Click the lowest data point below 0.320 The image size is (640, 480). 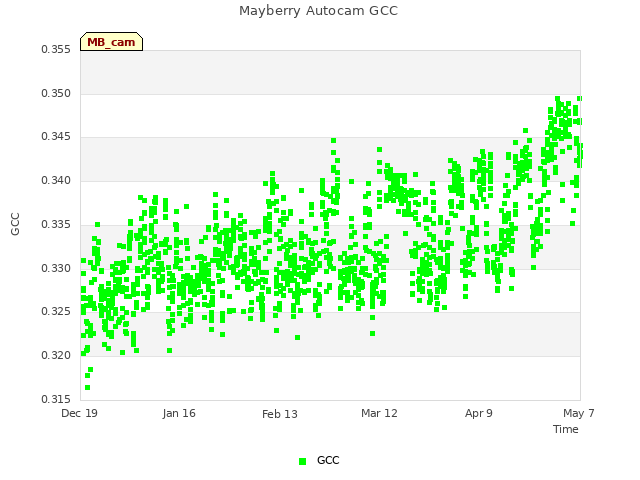87,387
